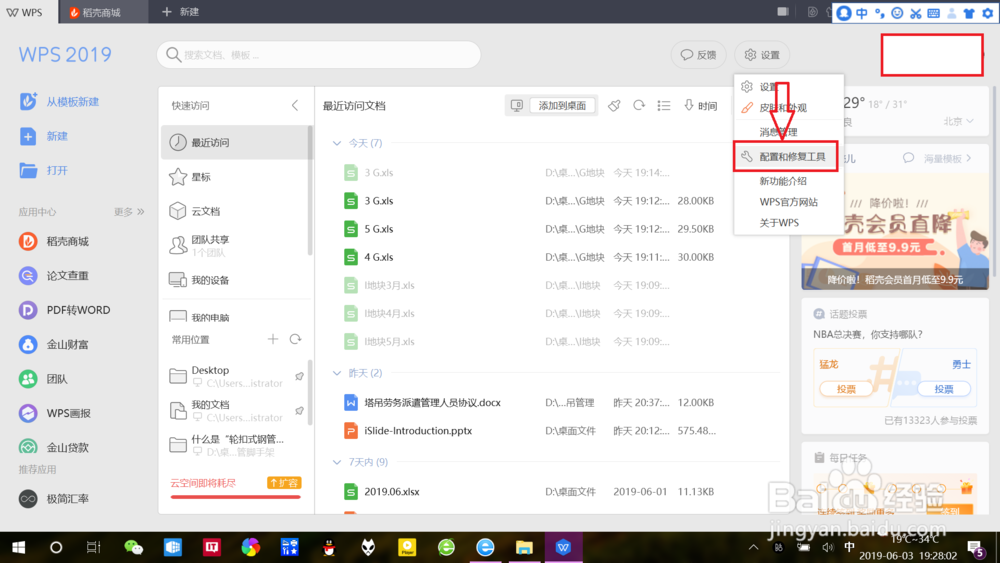Unpin the Desktop location pin icon
Viewport: 1000px width, 563px height.
[299, 376]
